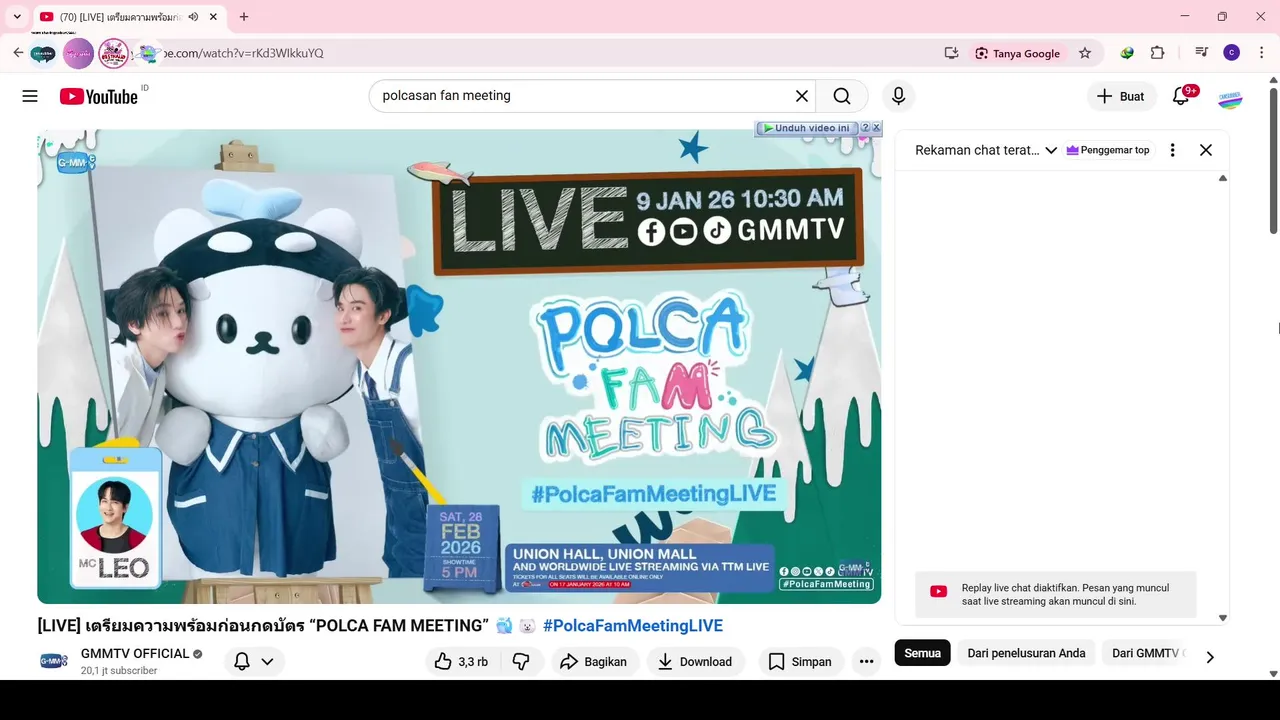Viewport: 1280px width, 720px height.
Task: Install the page via the address bar icon
Action: coord(951,53)
